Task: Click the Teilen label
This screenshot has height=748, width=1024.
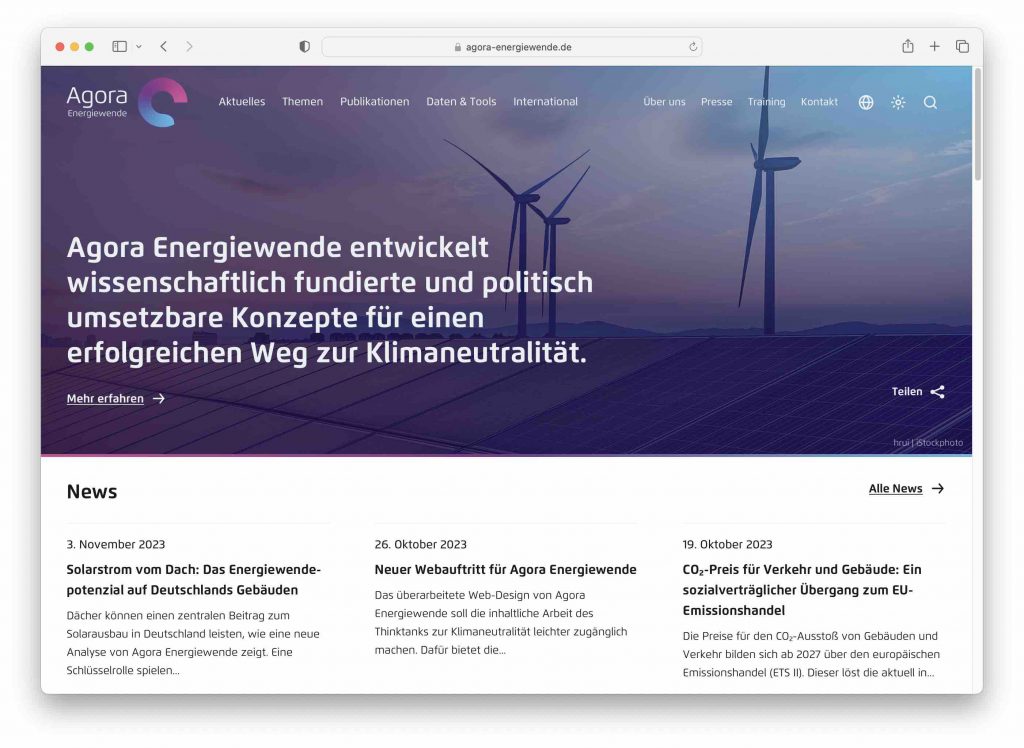Action: (906, 391)
